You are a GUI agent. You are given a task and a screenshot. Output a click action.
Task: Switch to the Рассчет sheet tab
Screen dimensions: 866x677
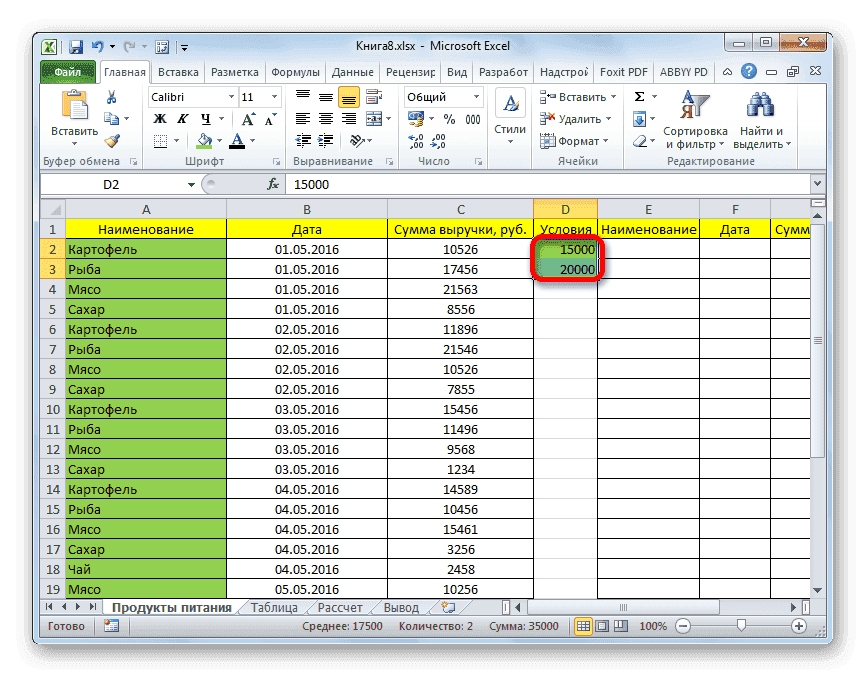338,606
